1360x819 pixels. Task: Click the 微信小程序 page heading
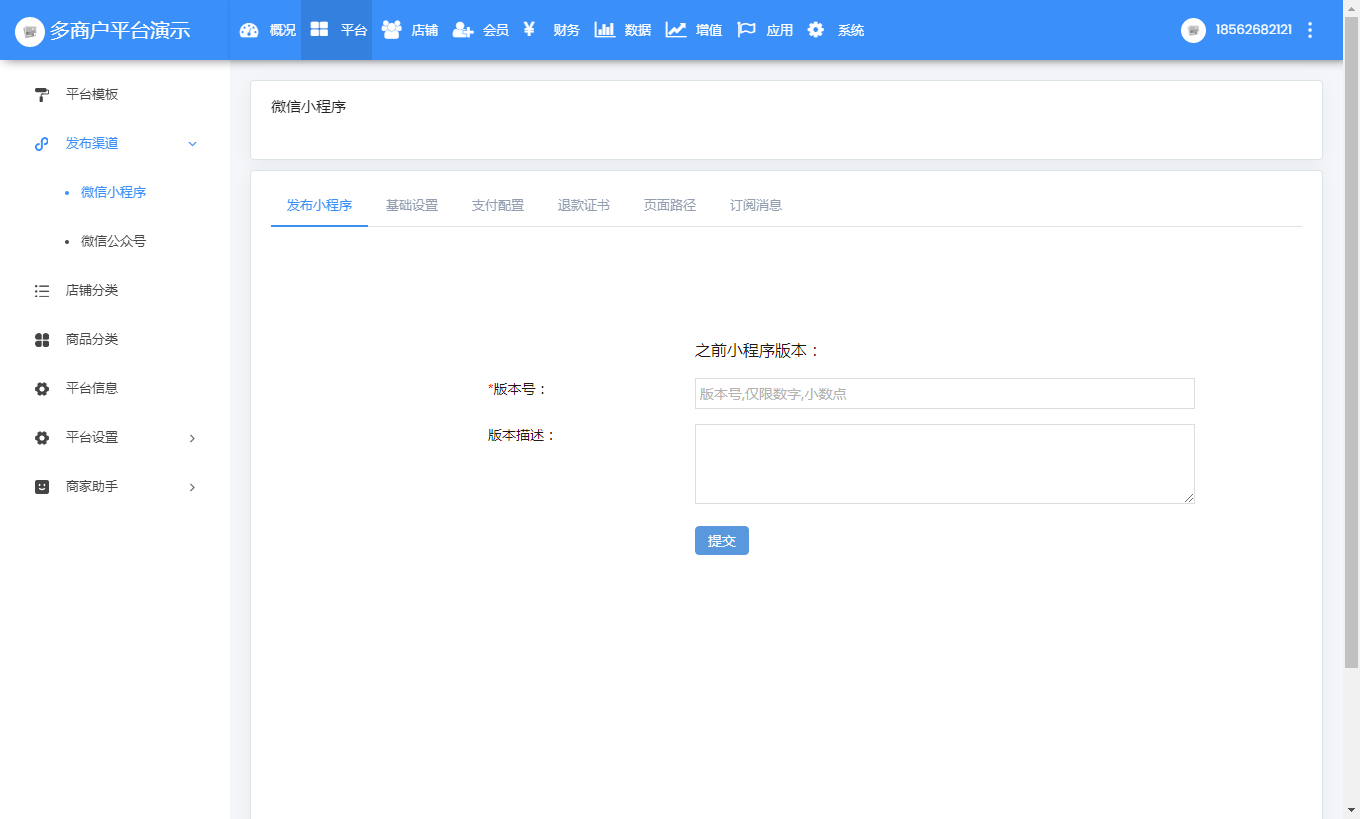pyautogui.click(x=309, y=106)
